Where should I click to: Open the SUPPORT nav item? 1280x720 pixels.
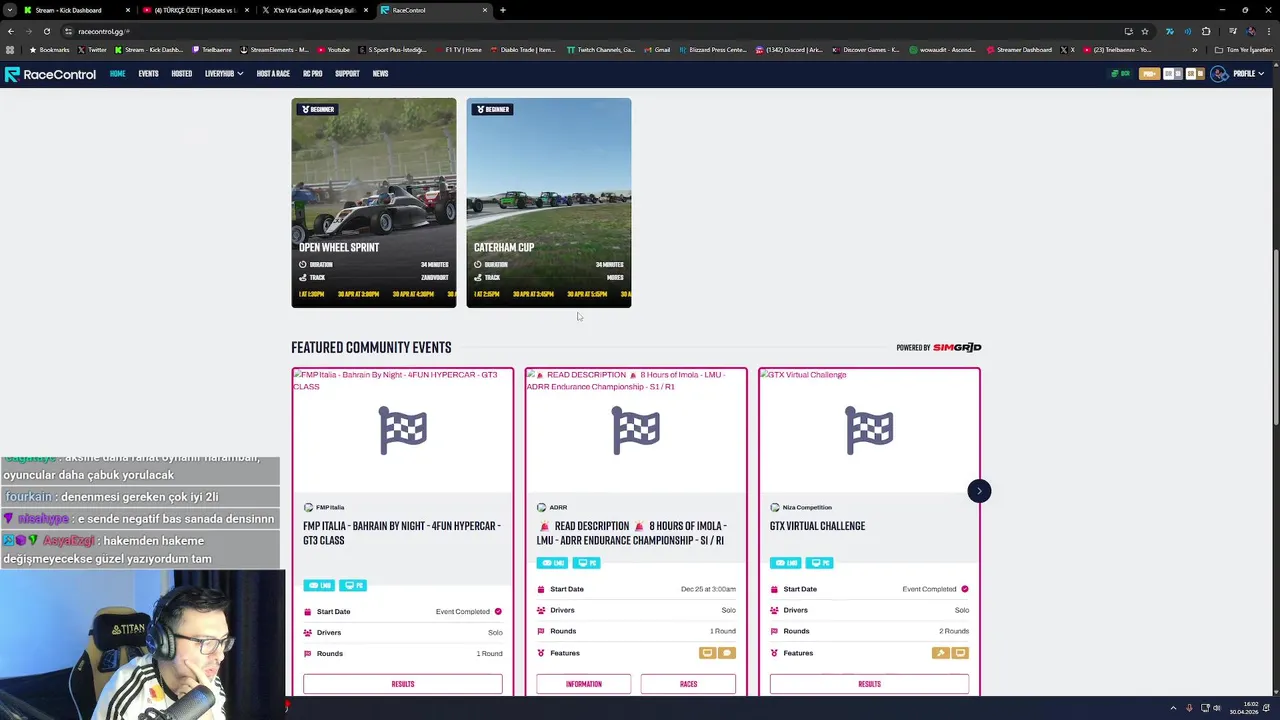pyautogui.click(x=347, y=74)
